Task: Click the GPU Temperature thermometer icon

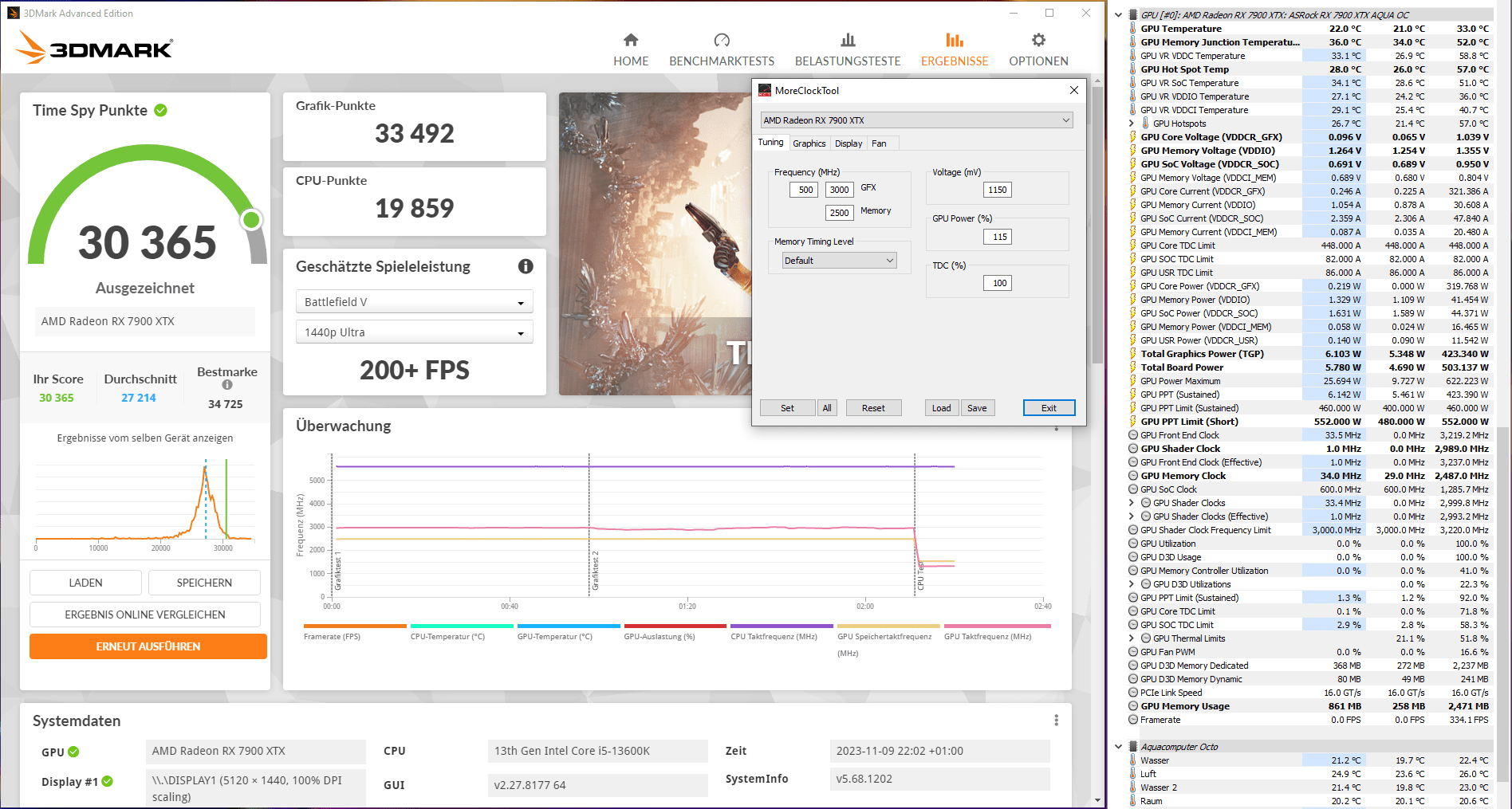Action: 1132,29
